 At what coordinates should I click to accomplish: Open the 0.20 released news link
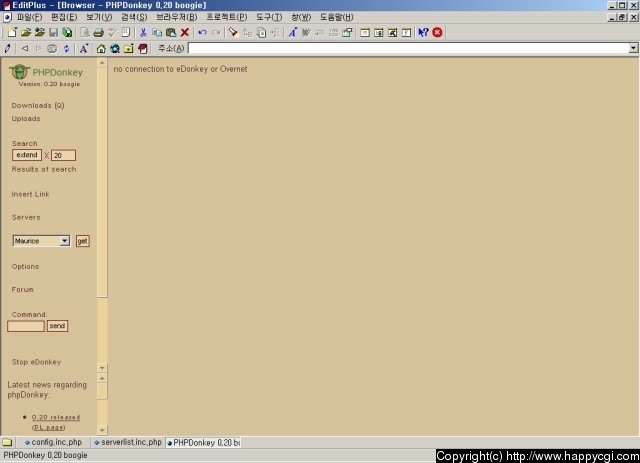(x=56, y=417)
